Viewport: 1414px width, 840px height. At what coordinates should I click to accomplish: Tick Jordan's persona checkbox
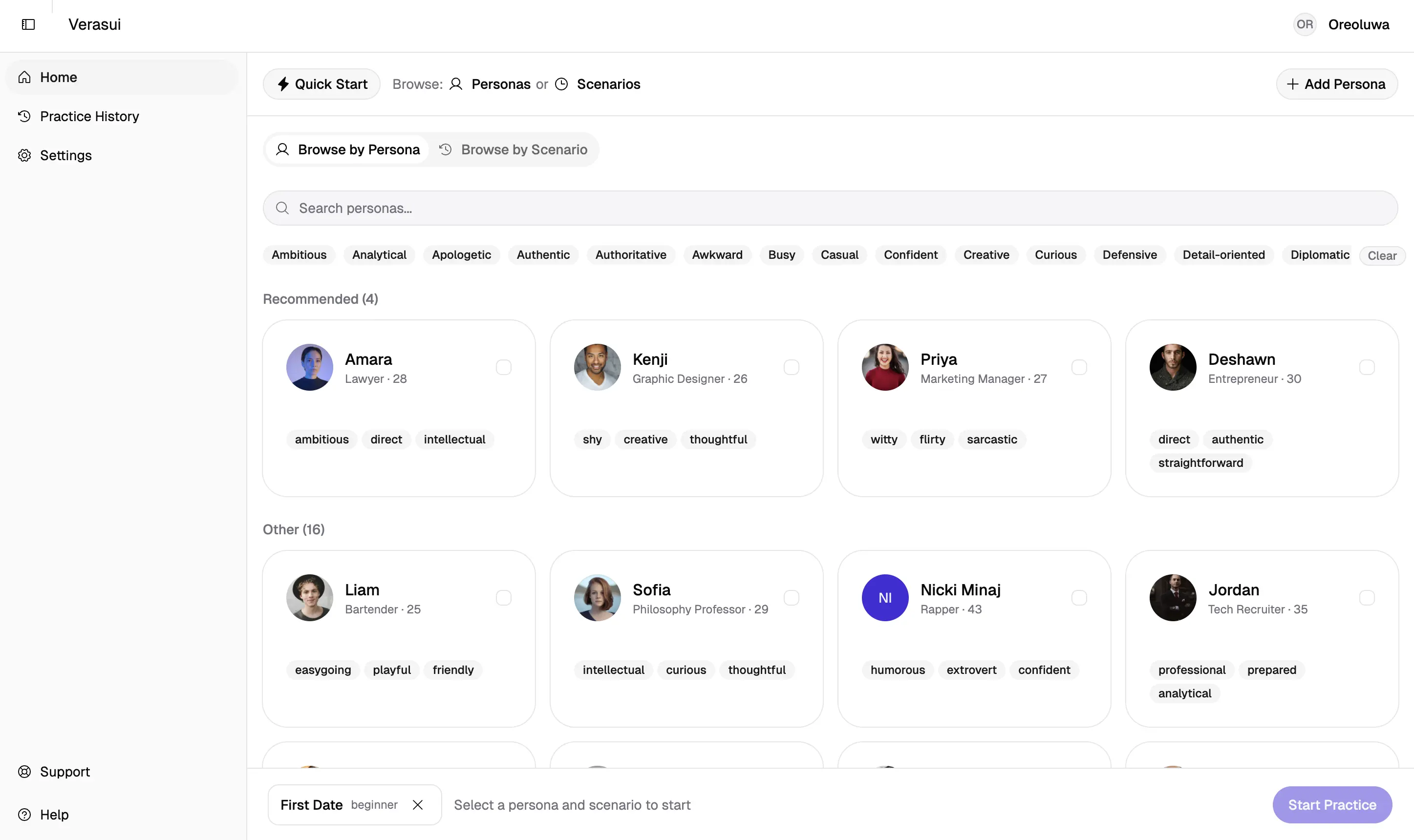(x=1367, y=598)
